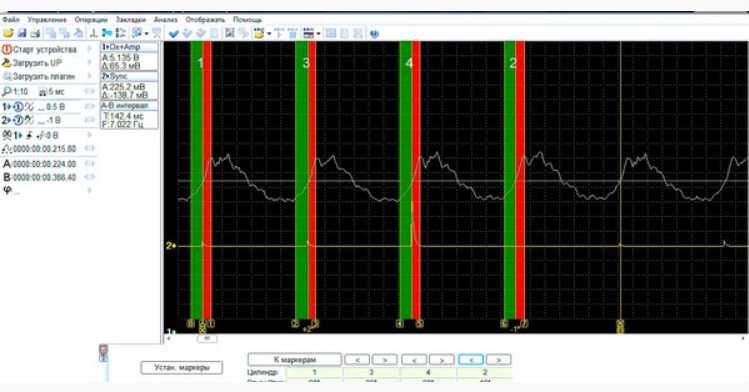This screenshot has height=392, width=749.
Task: Click the plugin icon beside Загрузить плагин
Action: [7, 76]
